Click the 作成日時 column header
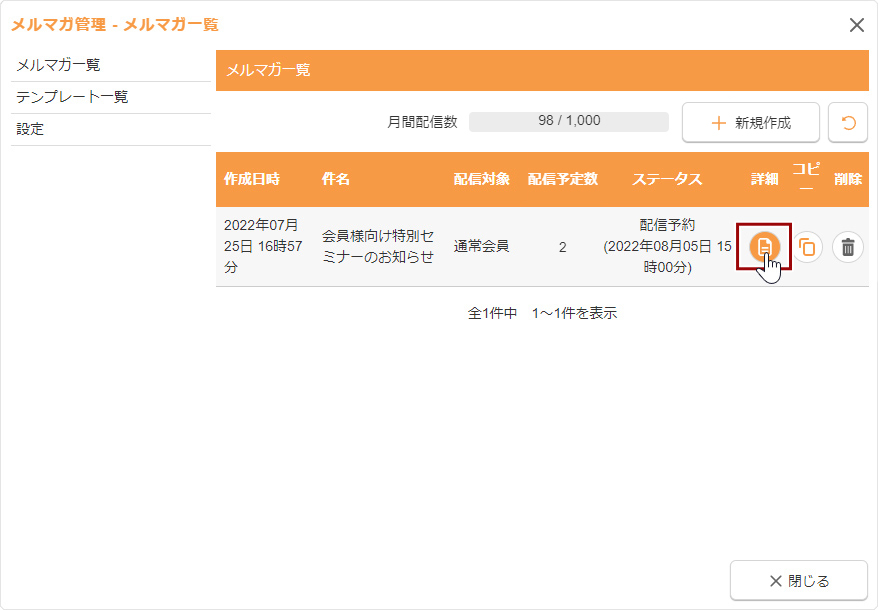Image resolution: width=878 pixels, height=610 pixels. coord(252,179)
